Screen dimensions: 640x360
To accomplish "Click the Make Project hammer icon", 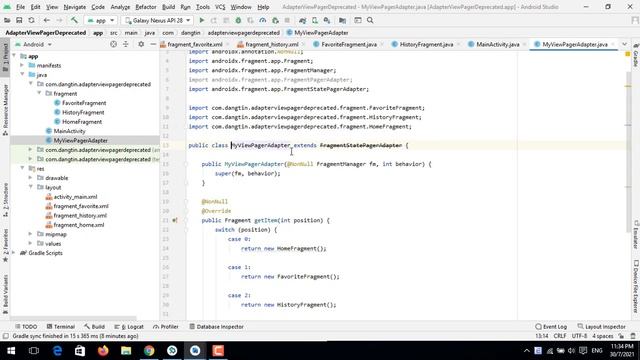I will pyautogui.click(x=74, y=20).
